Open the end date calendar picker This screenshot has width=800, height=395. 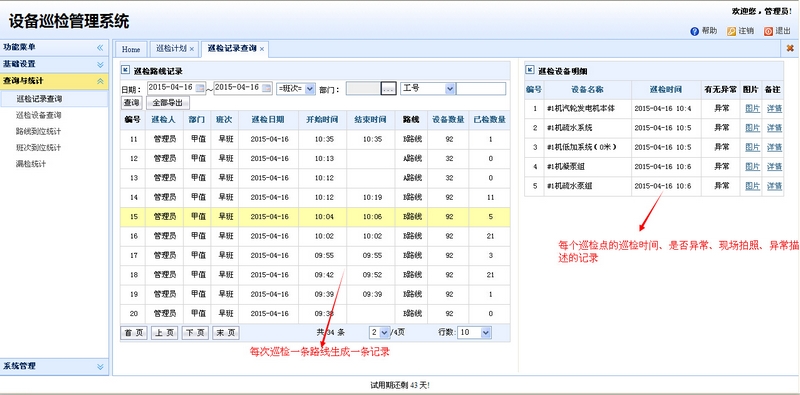[x=267, y=88]
